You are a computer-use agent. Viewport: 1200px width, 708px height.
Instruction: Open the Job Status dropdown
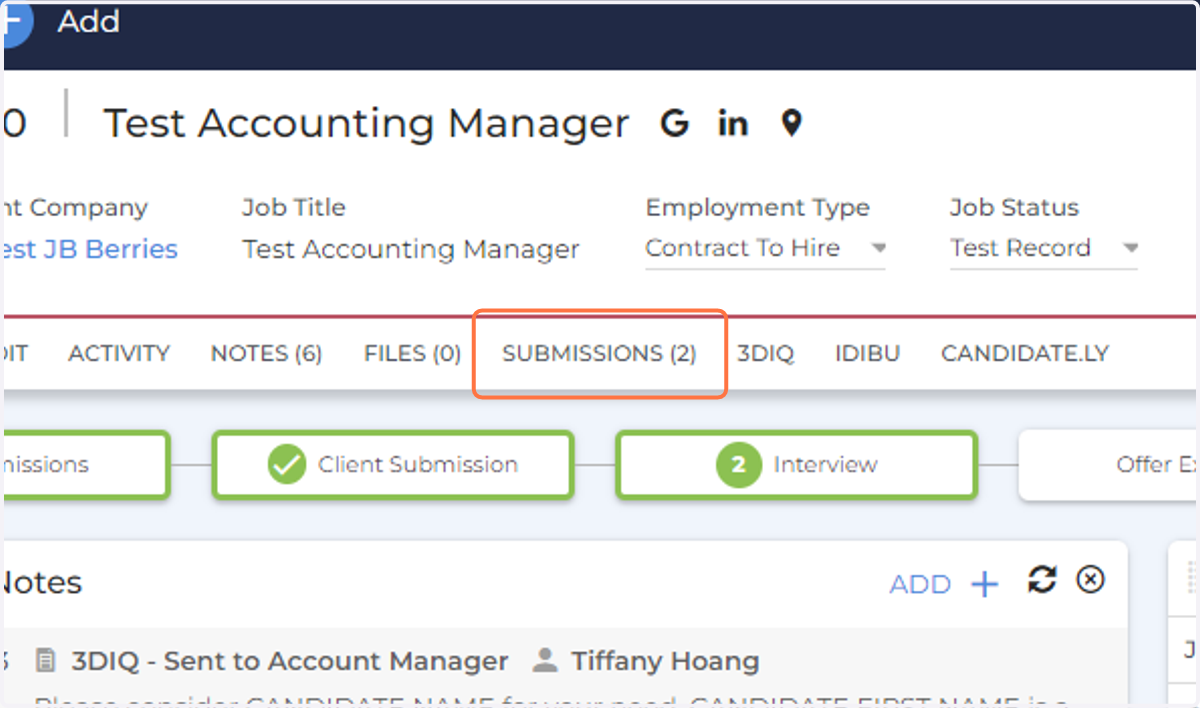point(1044,249)
